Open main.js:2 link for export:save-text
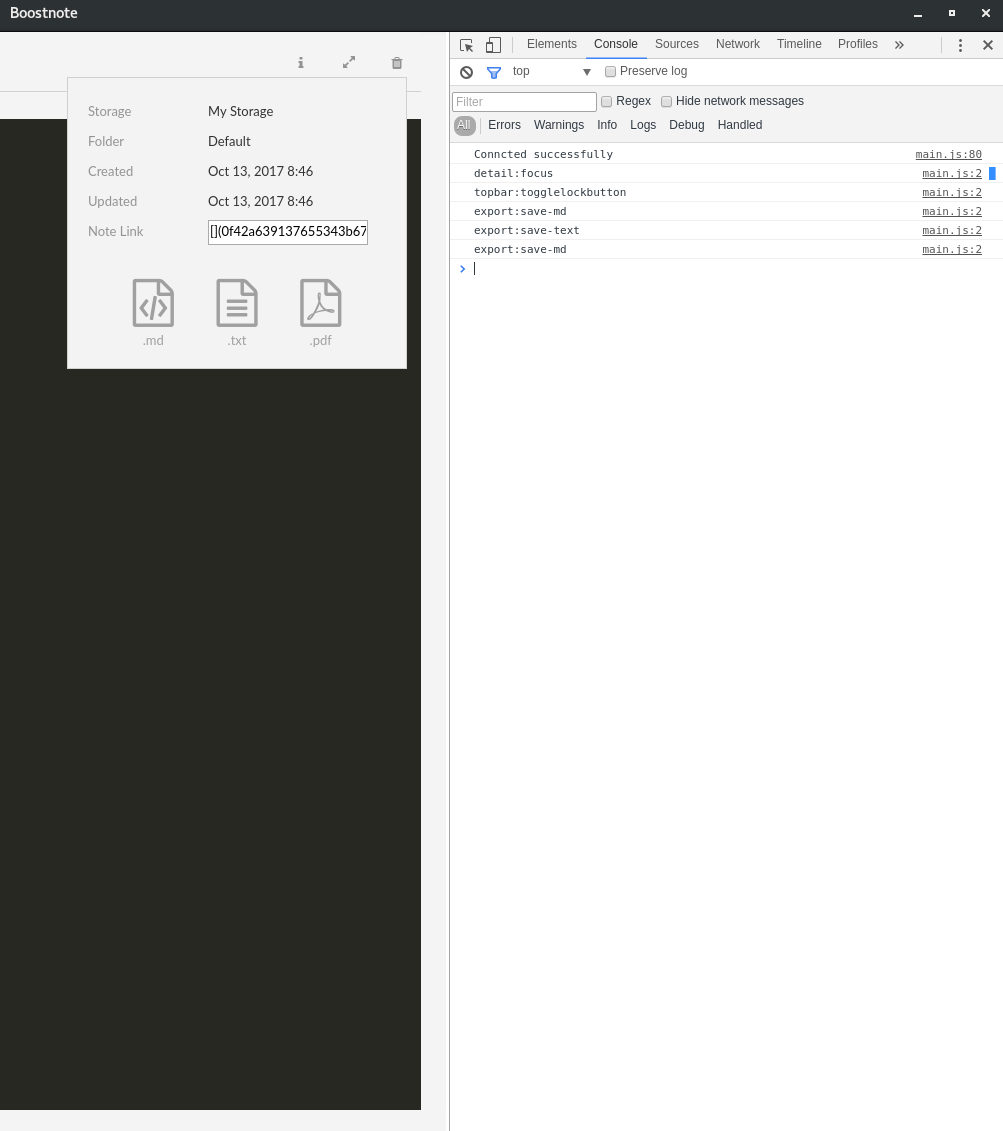This screenshot has width=1003, height=1131. pyautogui.click(x=952, y=231)
